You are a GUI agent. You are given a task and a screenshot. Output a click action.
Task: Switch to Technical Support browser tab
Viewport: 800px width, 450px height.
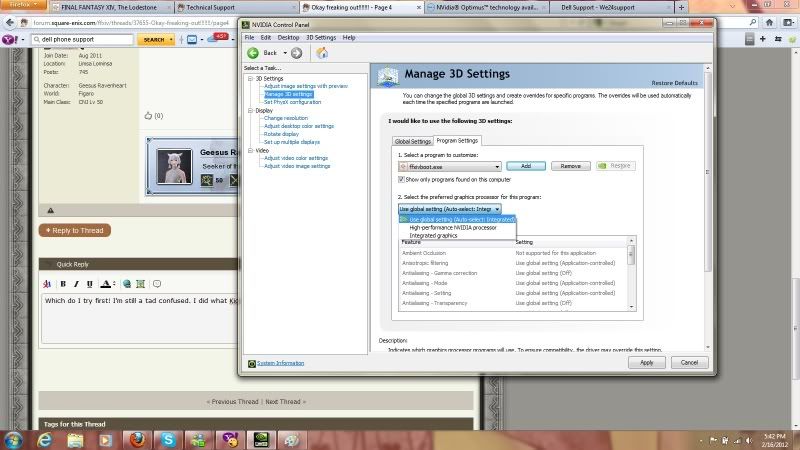point(236,7)
